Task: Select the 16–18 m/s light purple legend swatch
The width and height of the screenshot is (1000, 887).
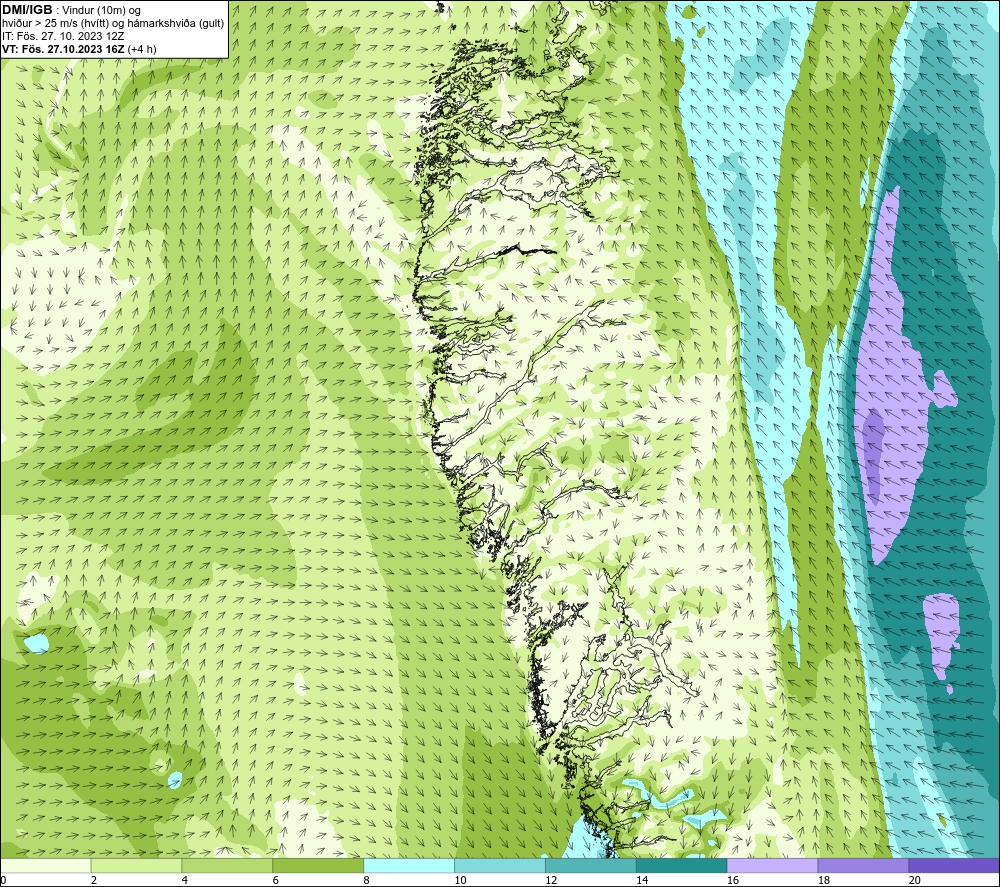Action: pos(772,865)
